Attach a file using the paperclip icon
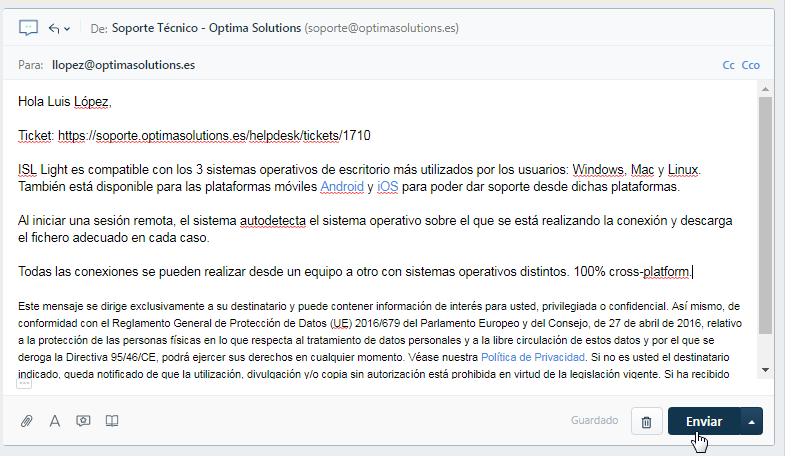This screenshot has height=456, width=785. click(27, 421)
